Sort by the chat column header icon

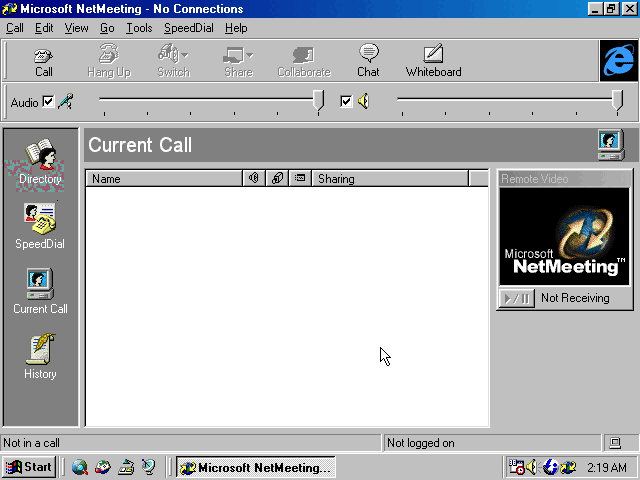click(300, 178)
